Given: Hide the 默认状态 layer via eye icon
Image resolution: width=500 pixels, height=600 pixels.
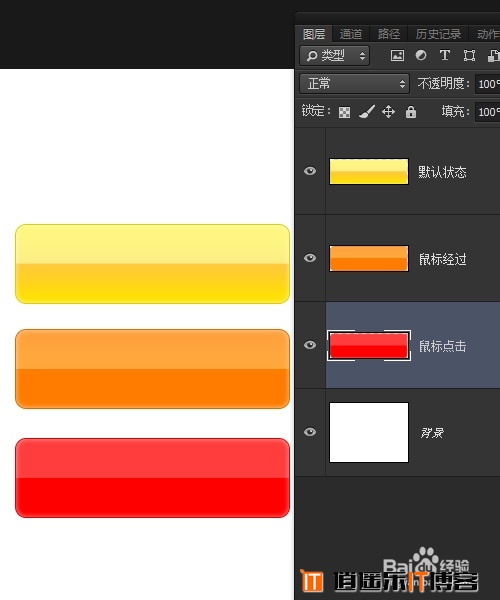Looking at the screenshot, I should click(310, 171).
